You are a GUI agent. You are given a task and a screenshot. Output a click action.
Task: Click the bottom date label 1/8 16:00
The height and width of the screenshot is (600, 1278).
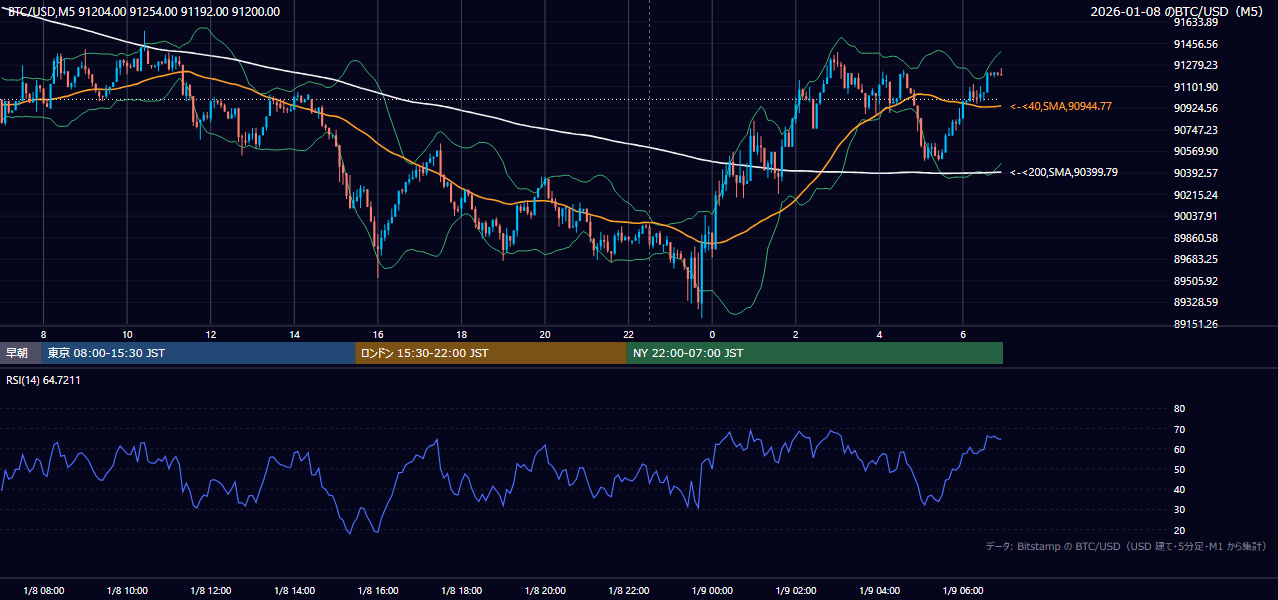[378, 591]
